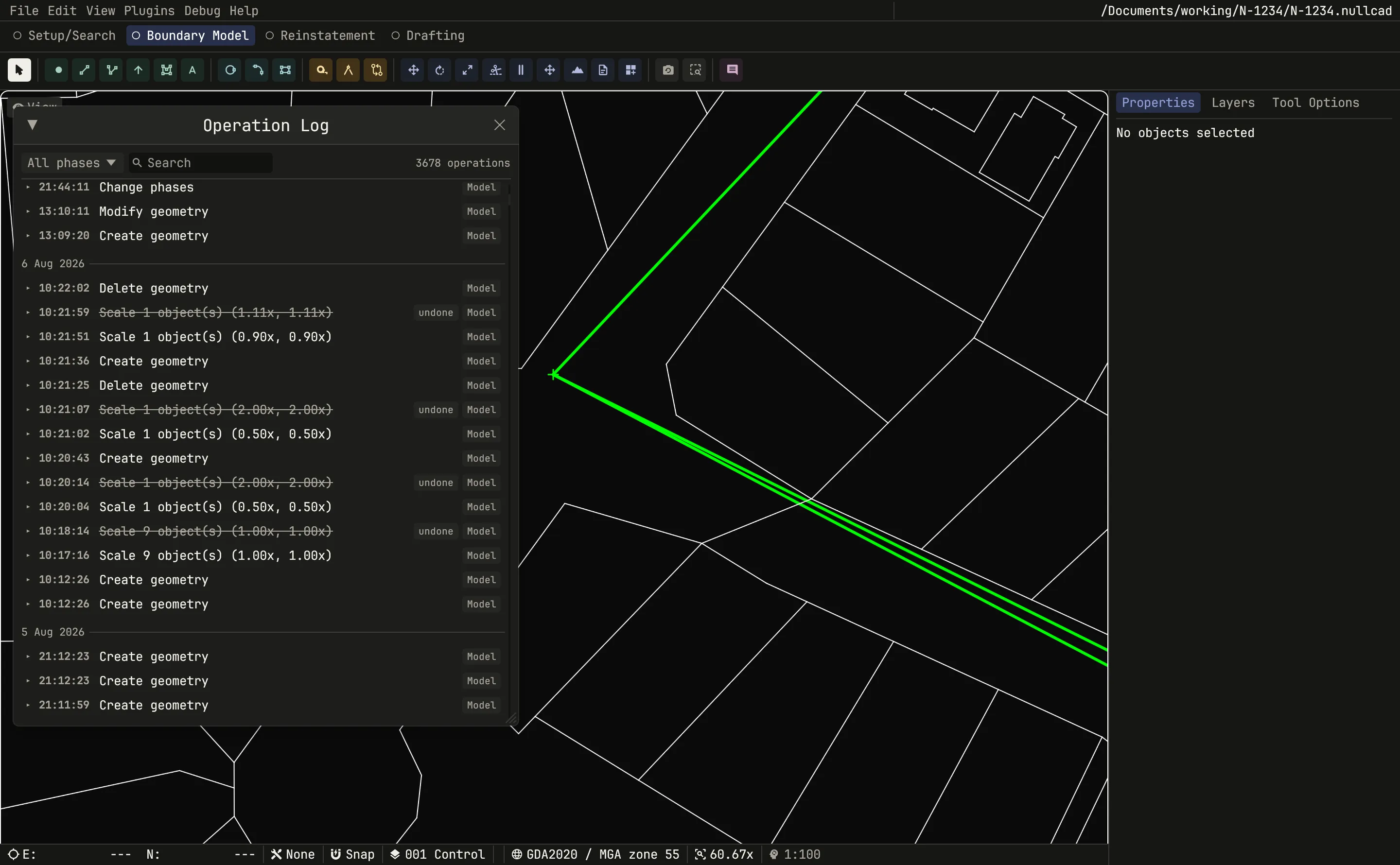
Task: Switch to Setup/Search phase
Action: [x=65, y=35]
